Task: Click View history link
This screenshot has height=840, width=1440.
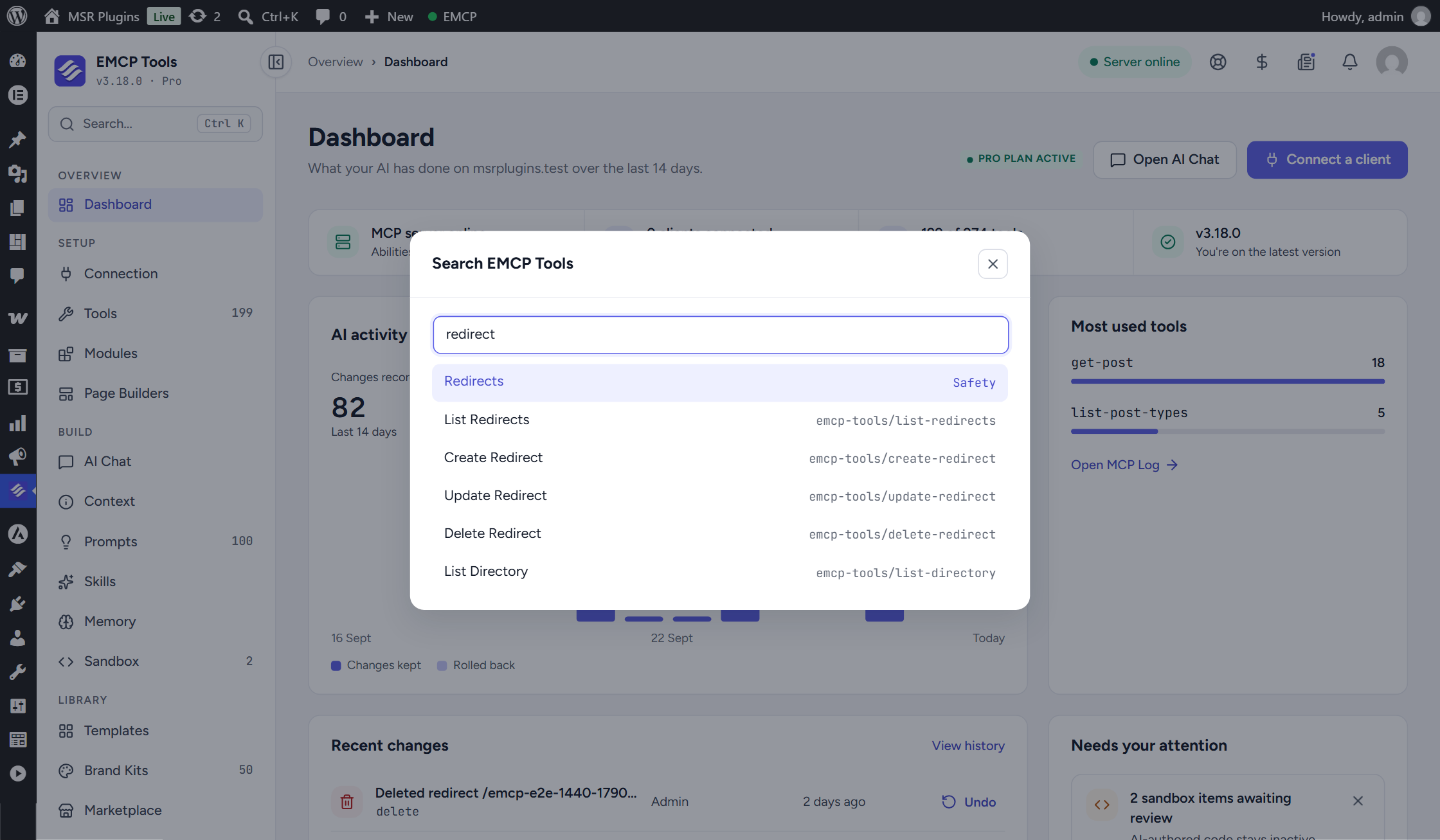Action: (x=968, y=746)
